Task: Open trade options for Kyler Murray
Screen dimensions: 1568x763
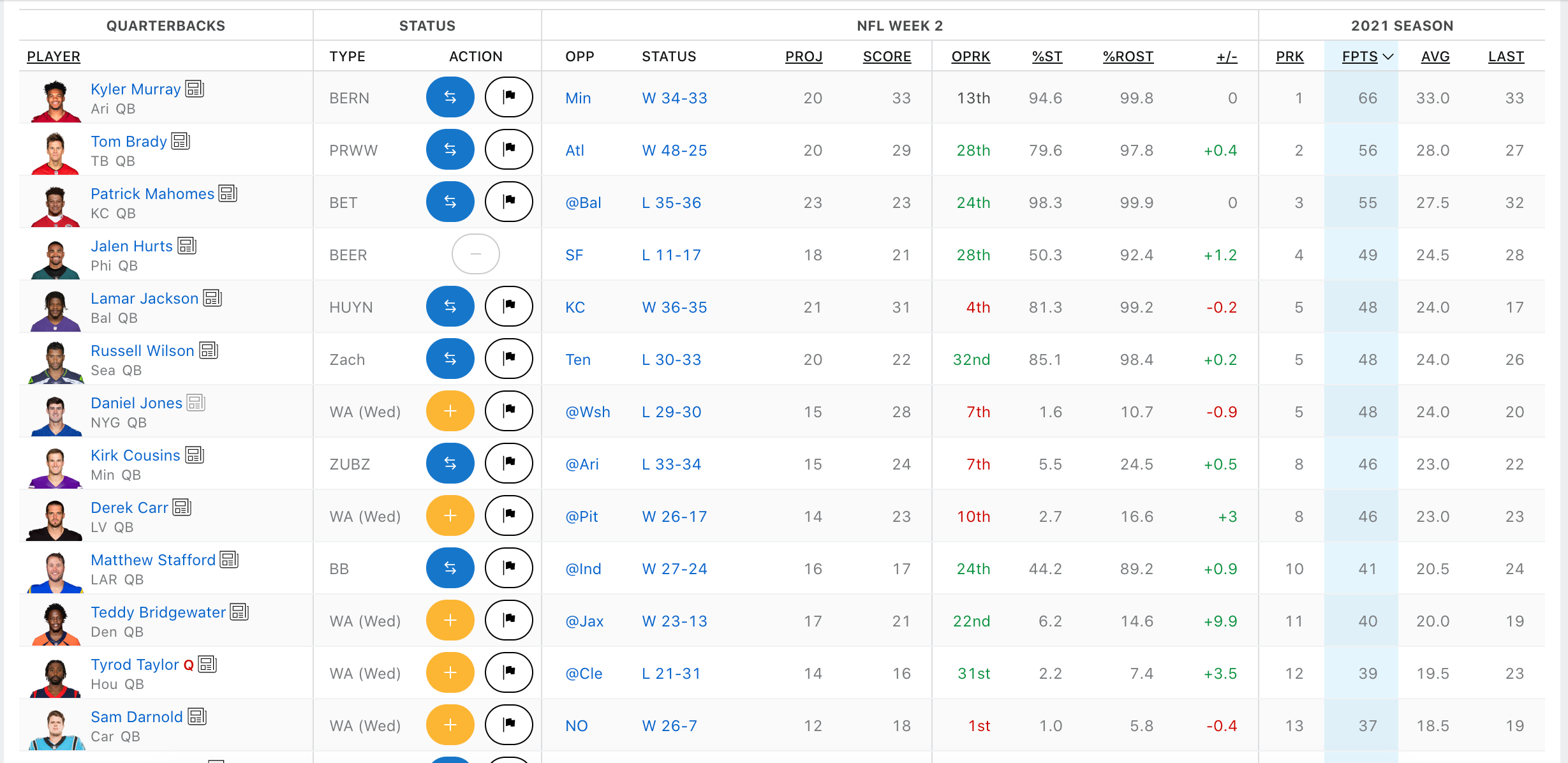Action: [450, 97]
